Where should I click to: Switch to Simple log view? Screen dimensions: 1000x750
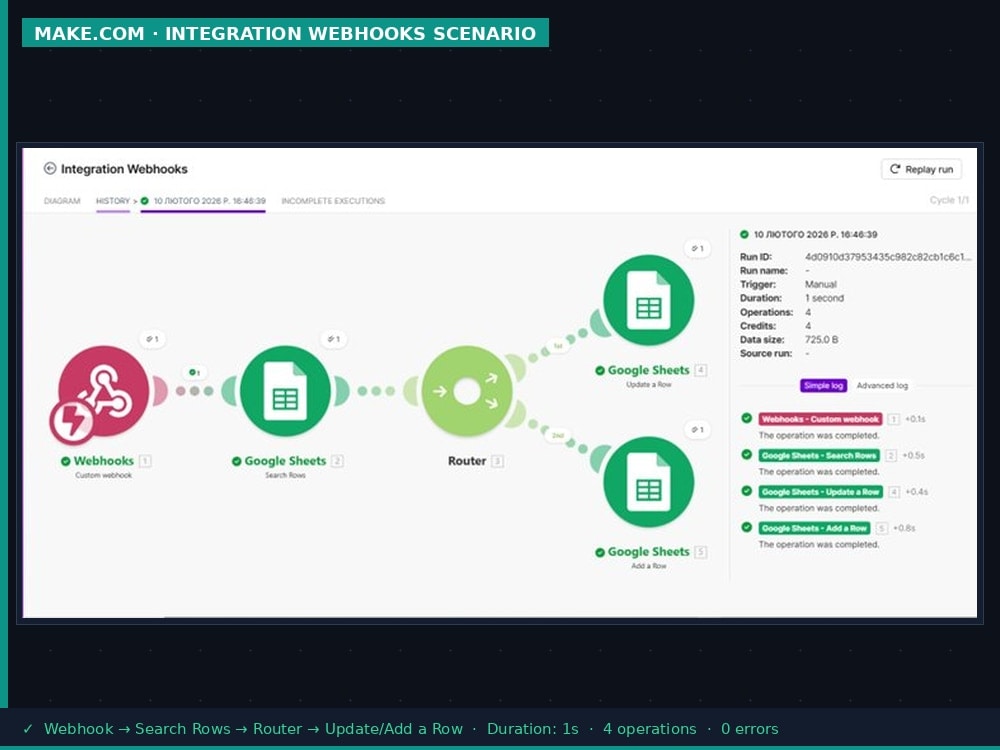click(x=823, y=386)
